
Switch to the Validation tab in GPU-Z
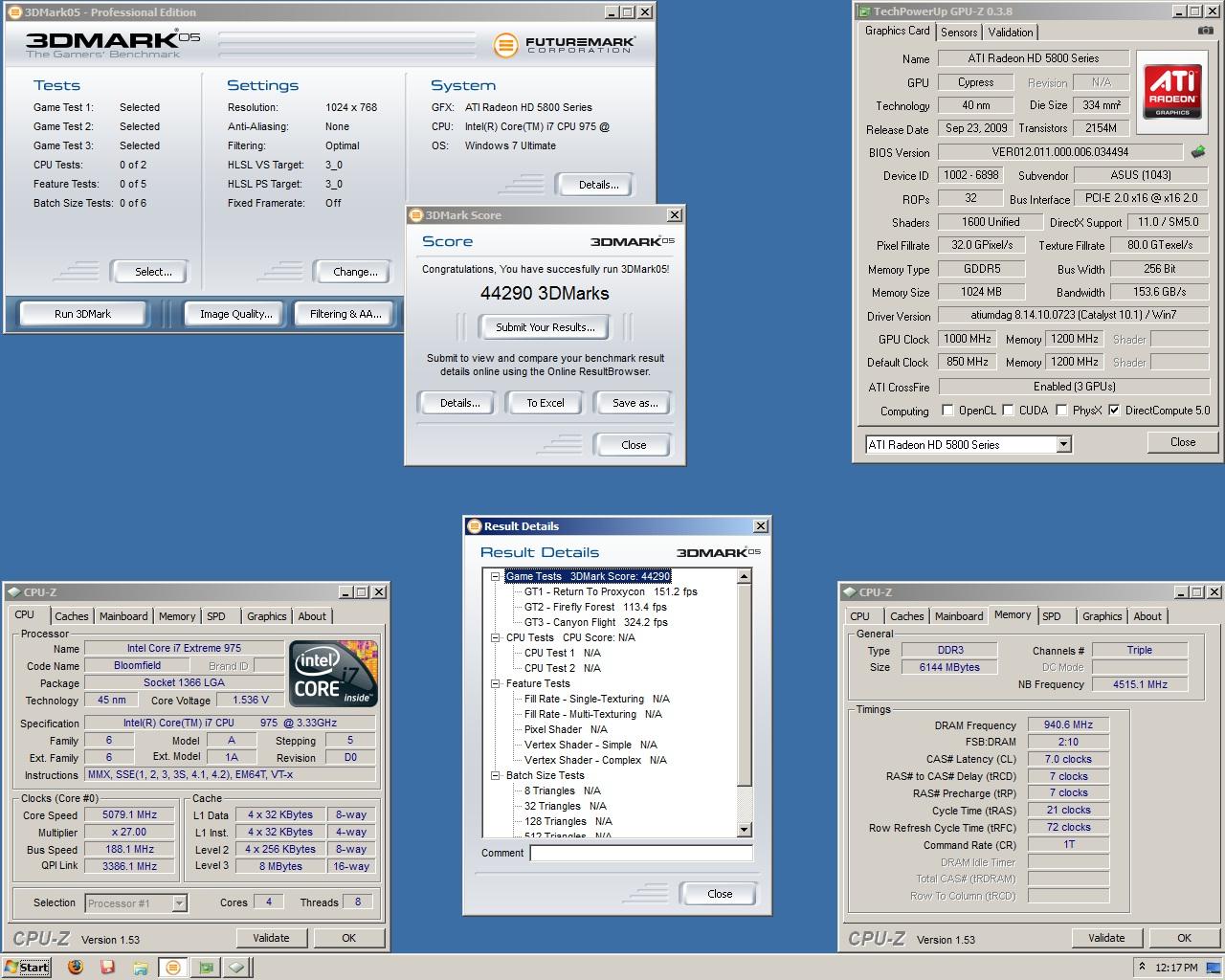(1011, 32)
